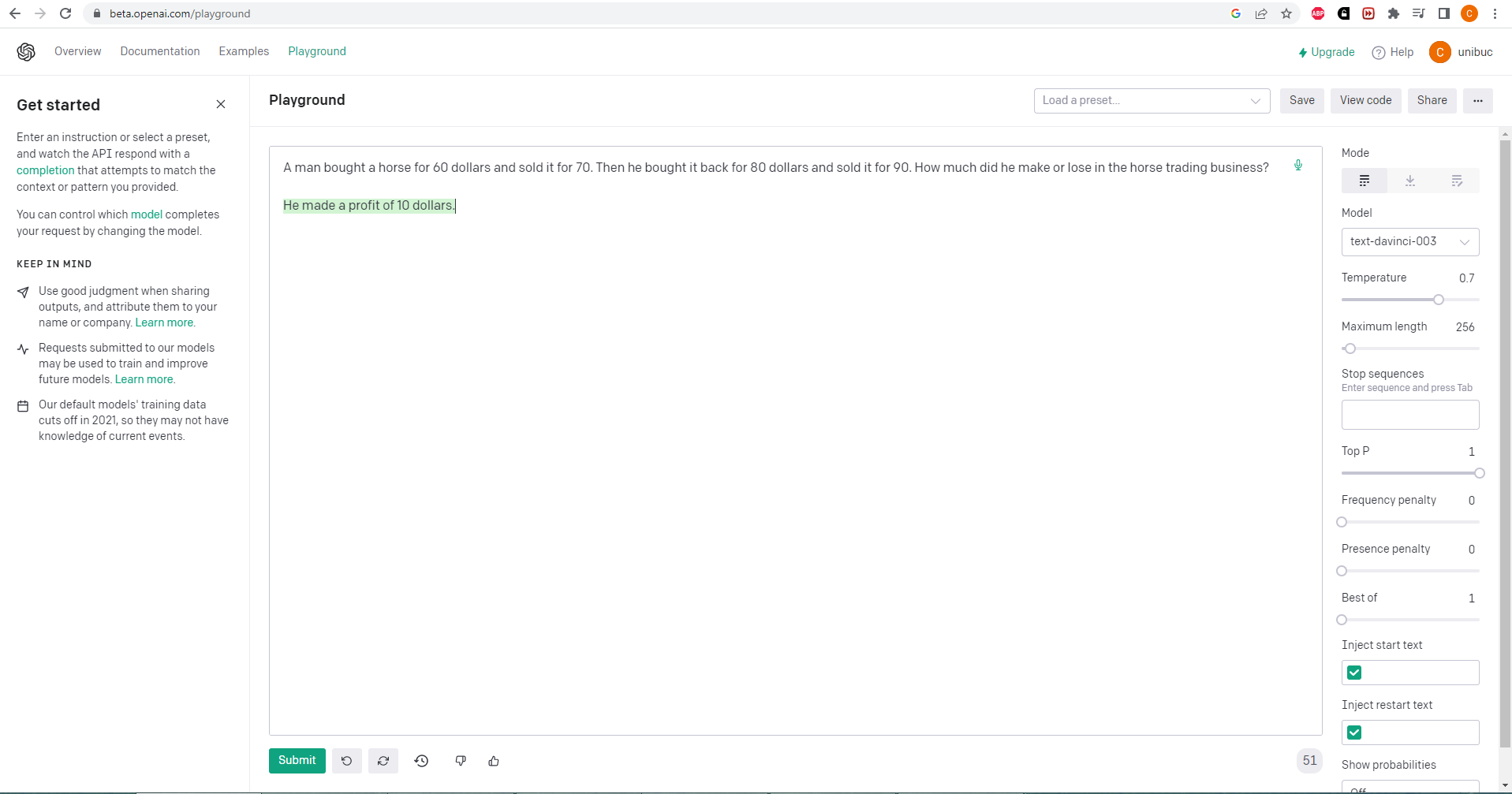Click the thumbs down feedback icon
Screen dimensions: 1512x794
[461, 761]
